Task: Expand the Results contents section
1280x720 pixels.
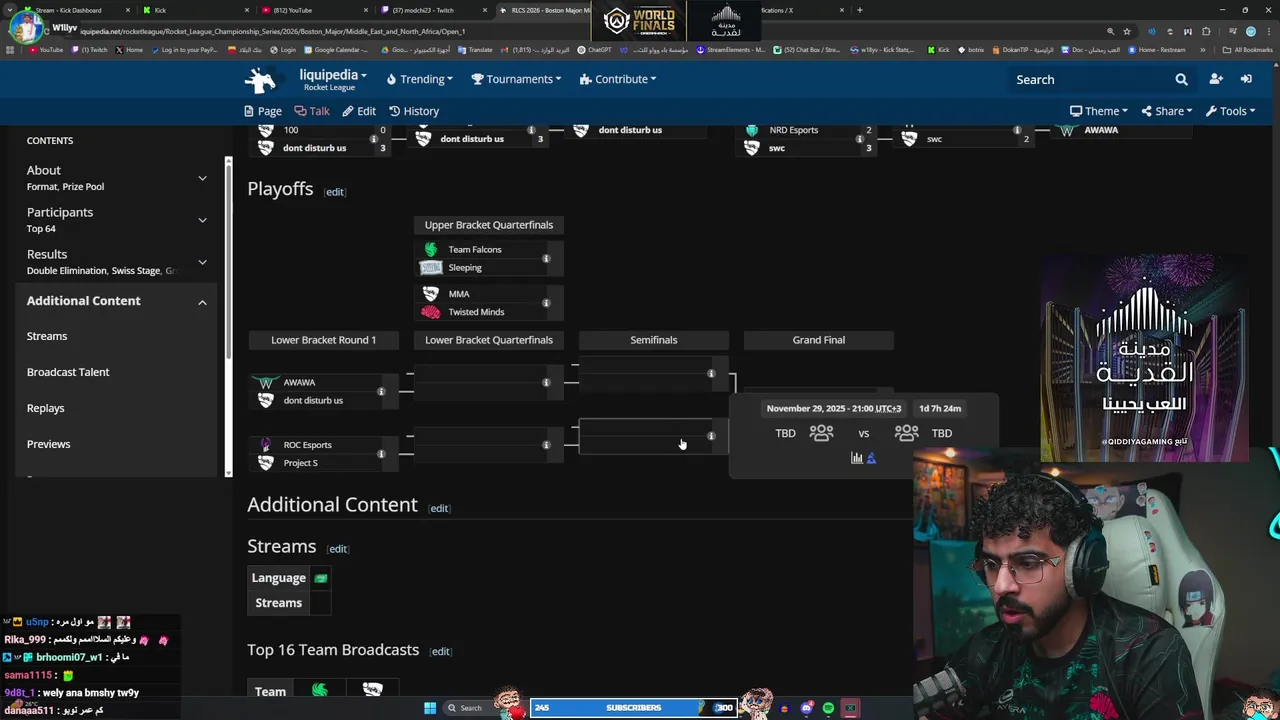Action: pos(202,262)
